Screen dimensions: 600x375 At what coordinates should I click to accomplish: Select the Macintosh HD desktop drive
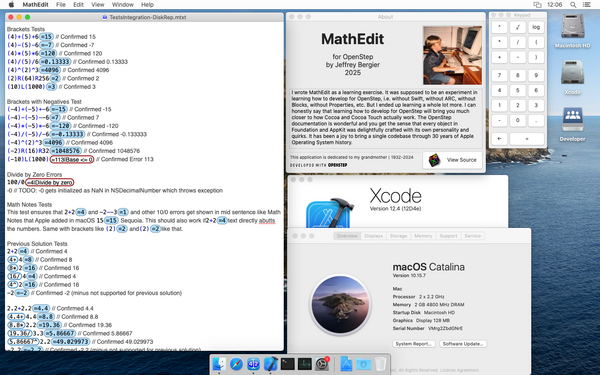coord(572,26)
